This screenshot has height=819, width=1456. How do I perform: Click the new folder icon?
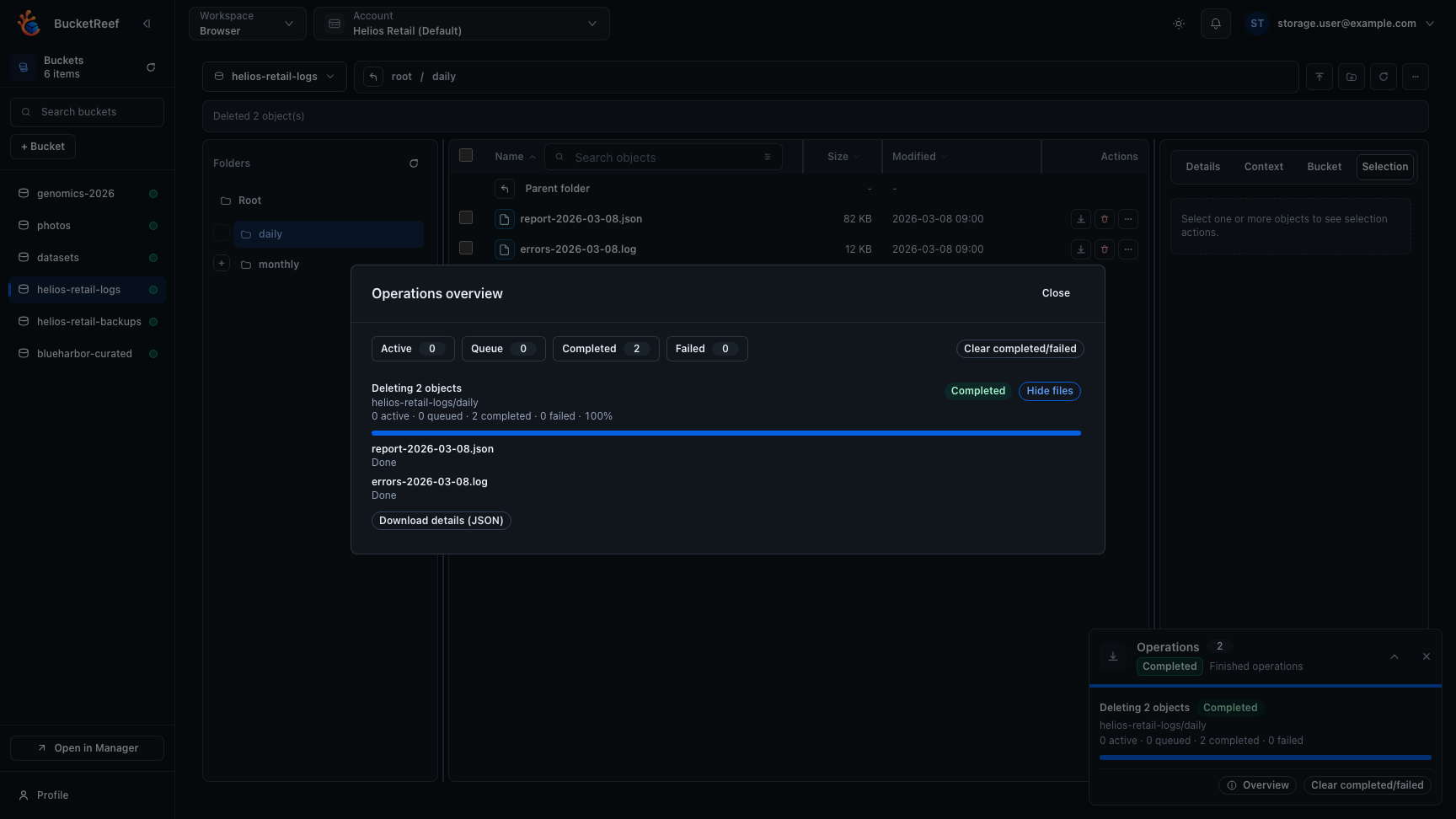(x=1352, y=77)
